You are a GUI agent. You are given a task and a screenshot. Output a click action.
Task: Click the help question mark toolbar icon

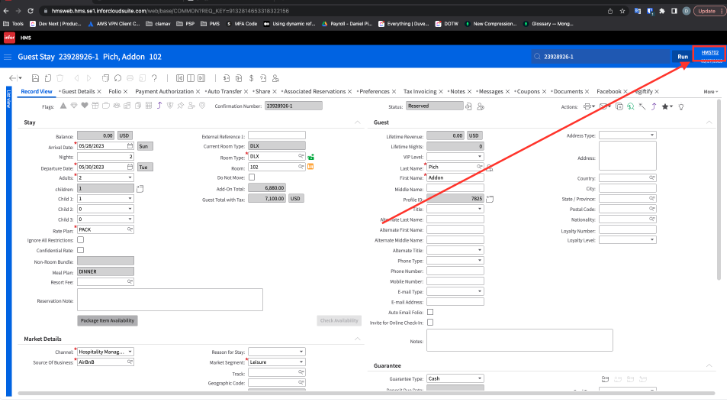[154, 78]
